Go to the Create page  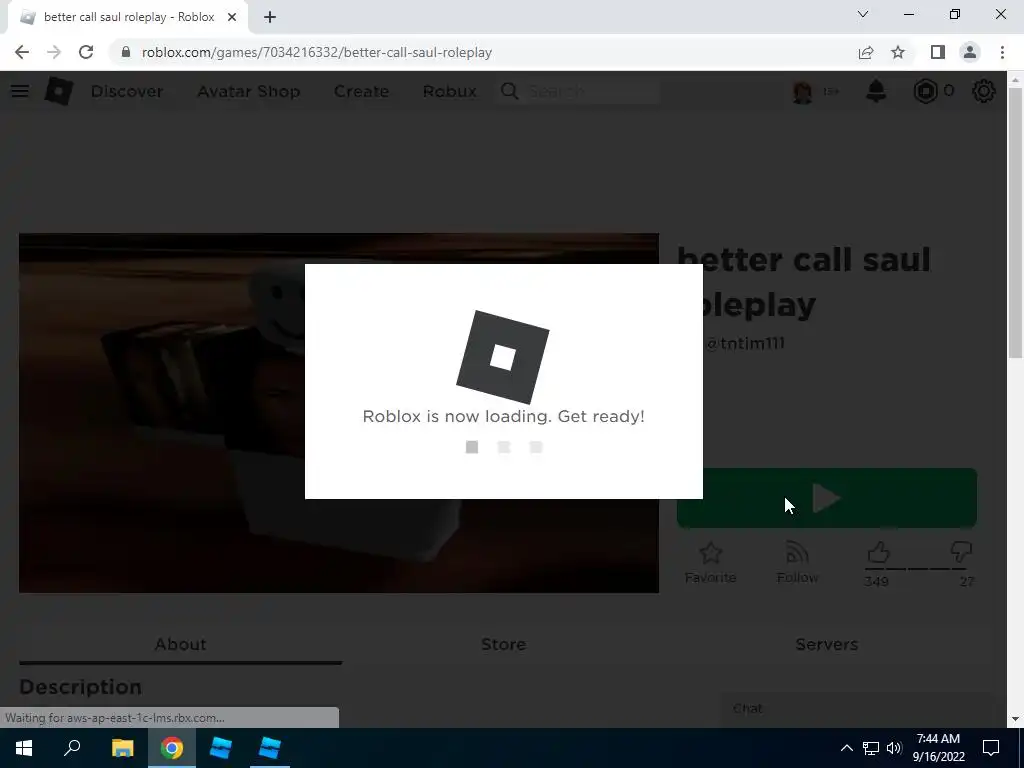pos(361,91)
